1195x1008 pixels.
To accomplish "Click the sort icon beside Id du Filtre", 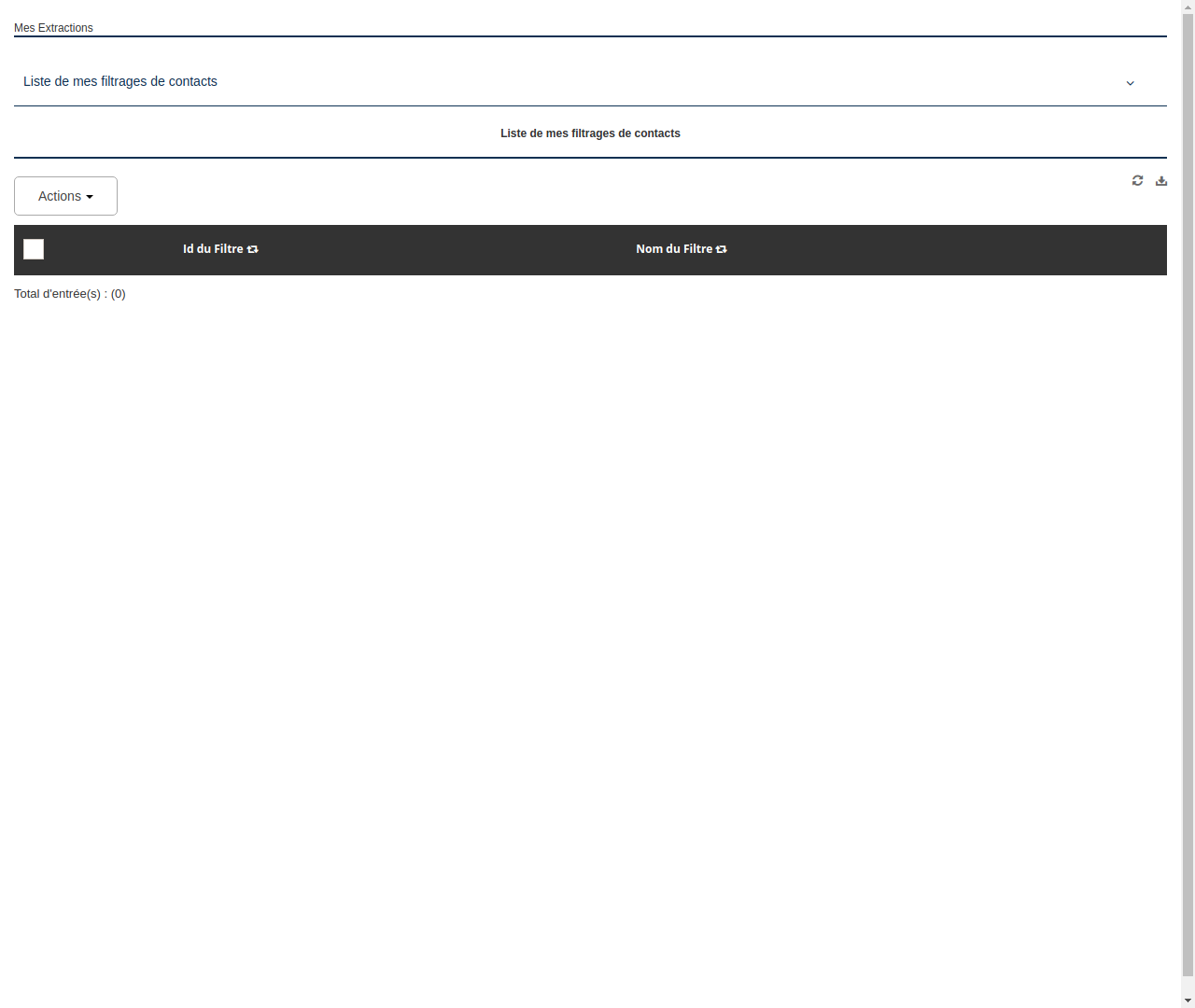I will pos(253,249).
